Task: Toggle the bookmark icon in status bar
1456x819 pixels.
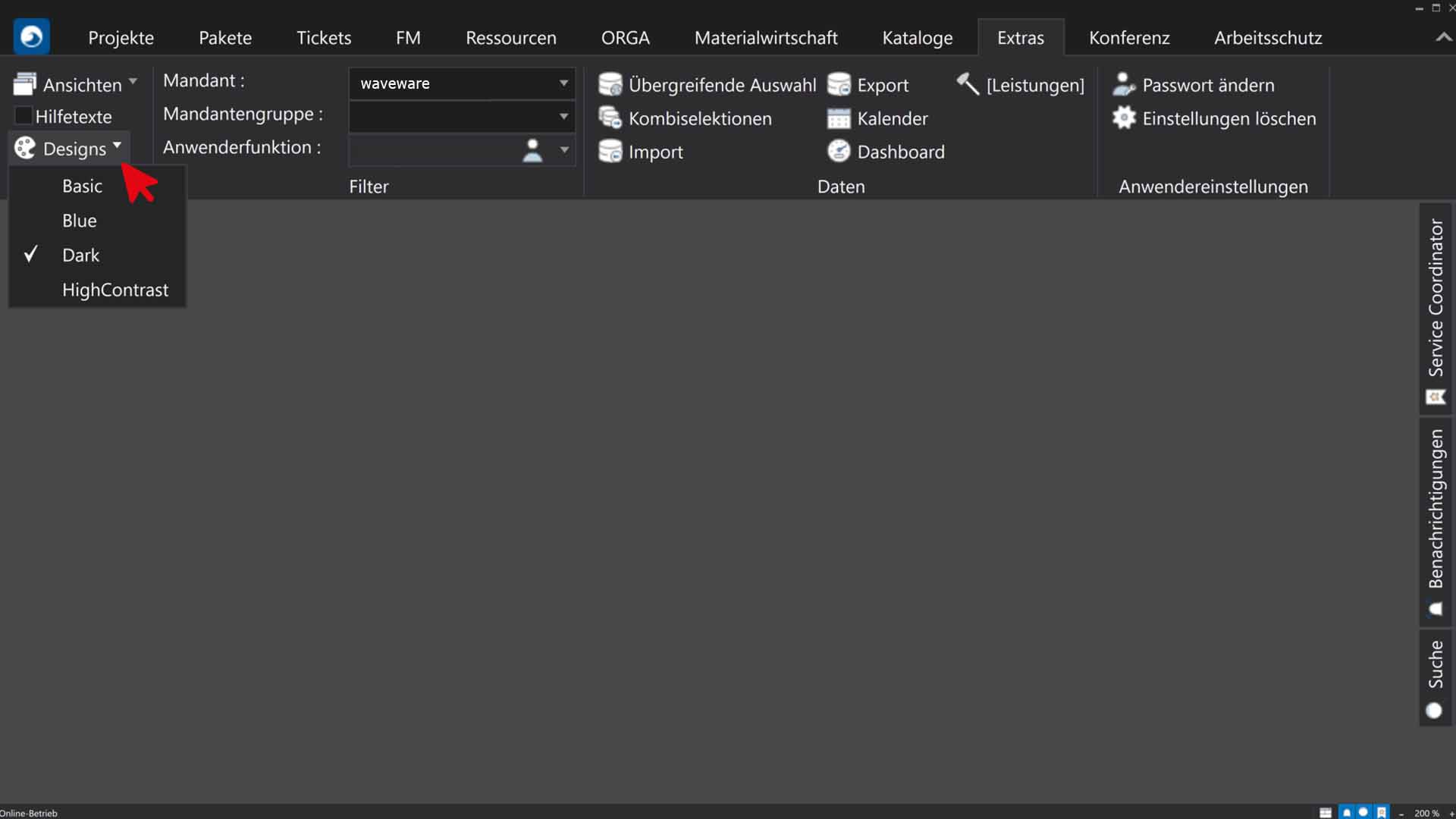Action: (x=1382, y=812)
